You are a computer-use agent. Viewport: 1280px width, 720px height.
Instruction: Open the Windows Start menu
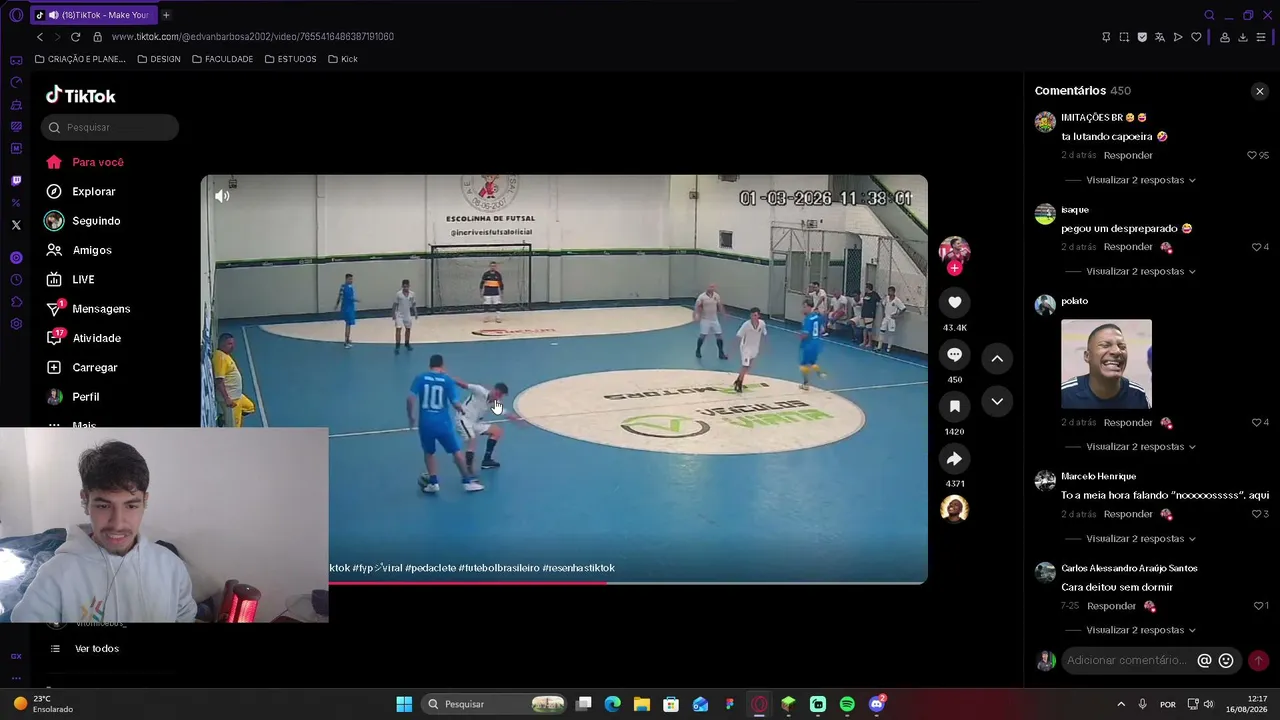(x=404, y=704)
